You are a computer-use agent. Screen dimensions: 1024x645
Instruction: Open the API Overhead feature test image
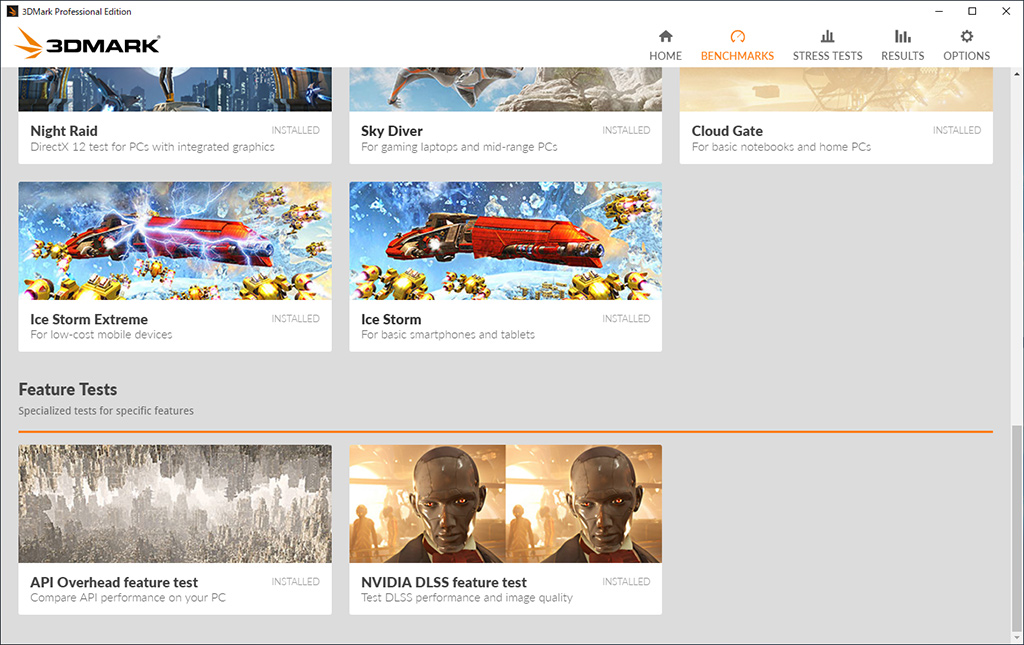tap(175, 504)
